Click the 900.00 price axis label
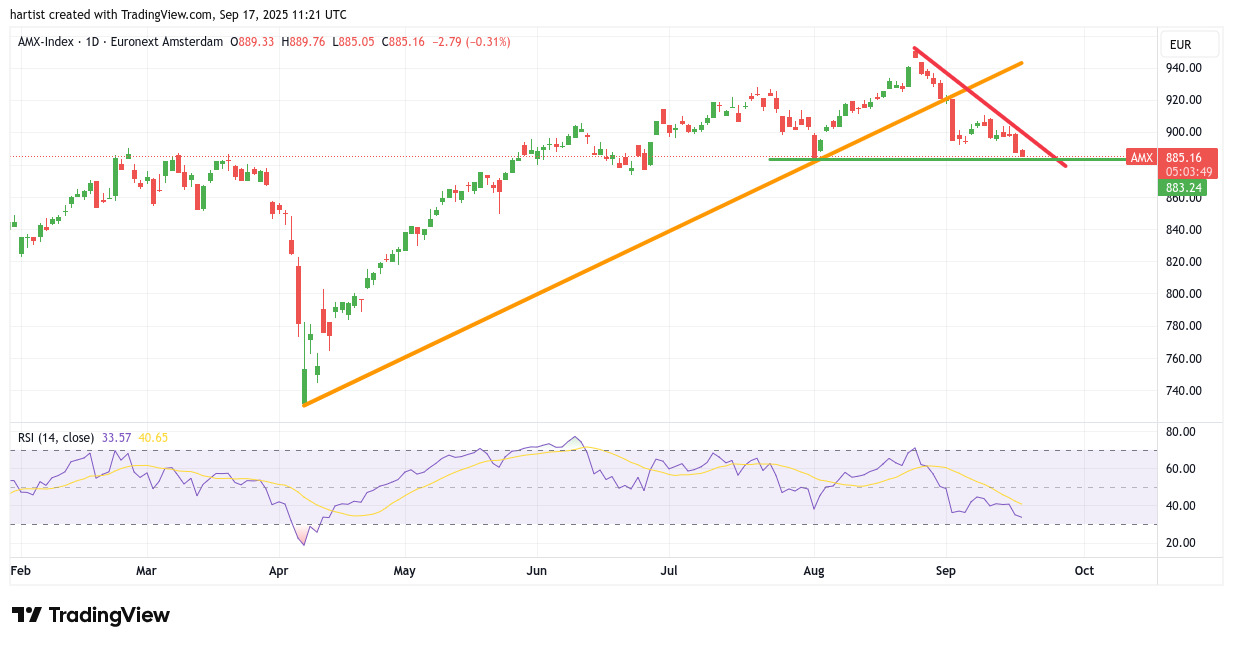This screenshot has height=645, width=1233. click(1183, 132)
